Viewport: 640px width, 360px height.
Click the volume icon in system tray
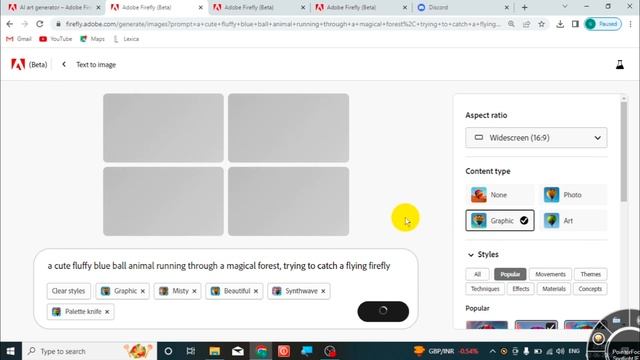[x=560, y=351]
